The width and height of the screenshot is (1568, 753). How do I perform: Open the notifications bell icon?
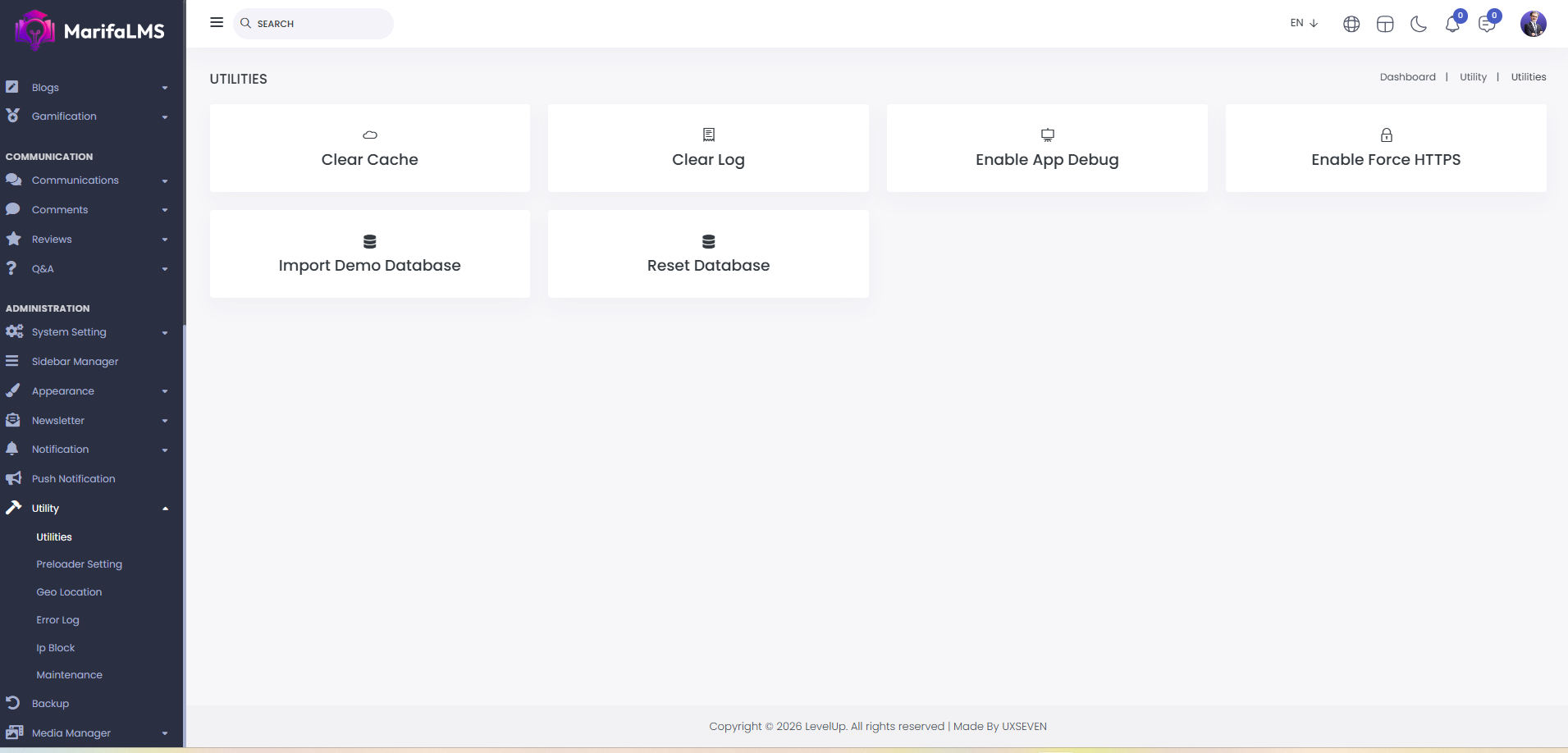(x=1452, y=24)
